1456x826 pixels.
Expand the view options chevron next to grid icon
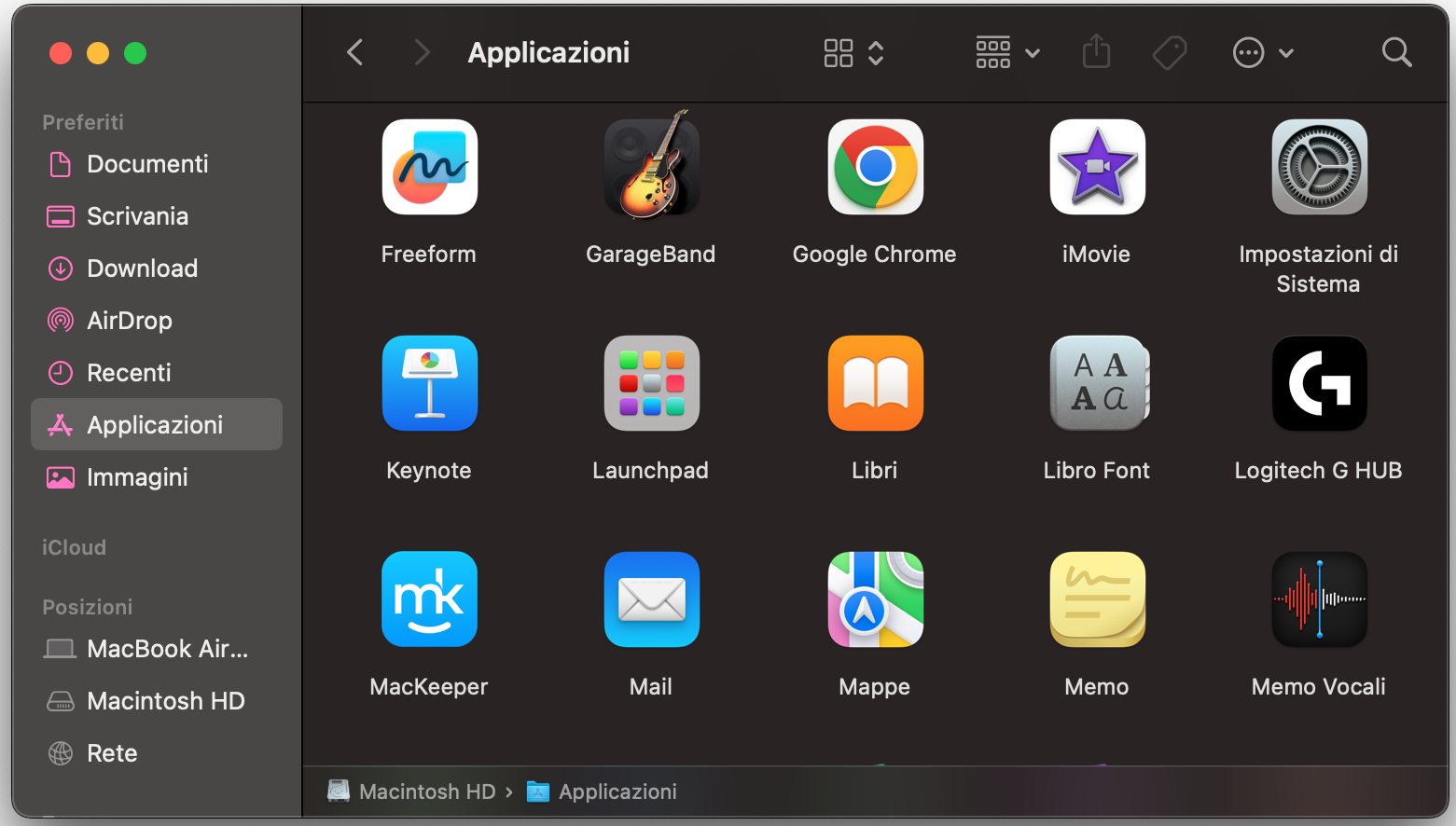pos(875,52)
